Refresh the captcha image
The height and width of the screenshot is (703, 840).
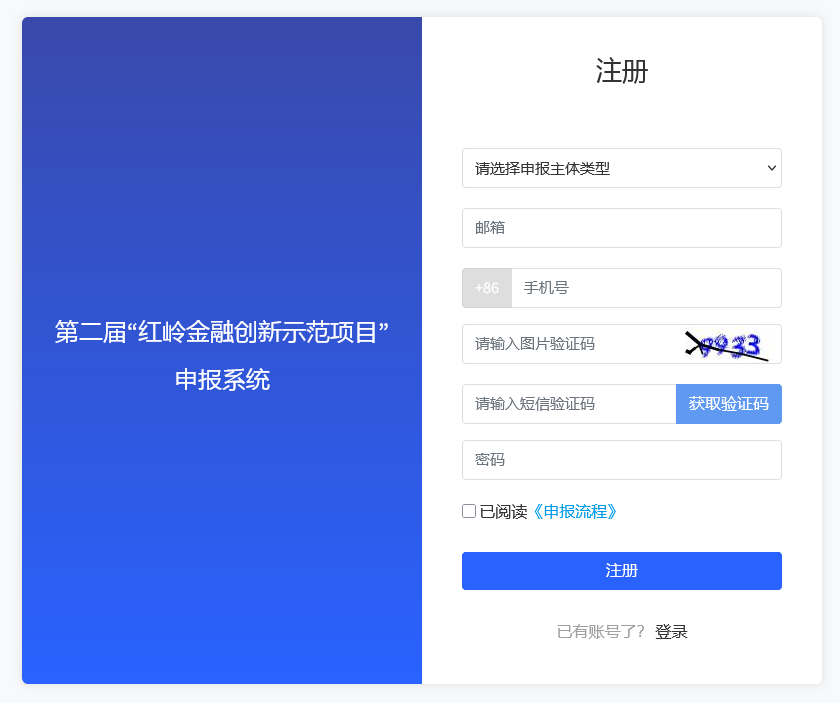(x=727, y=345)
